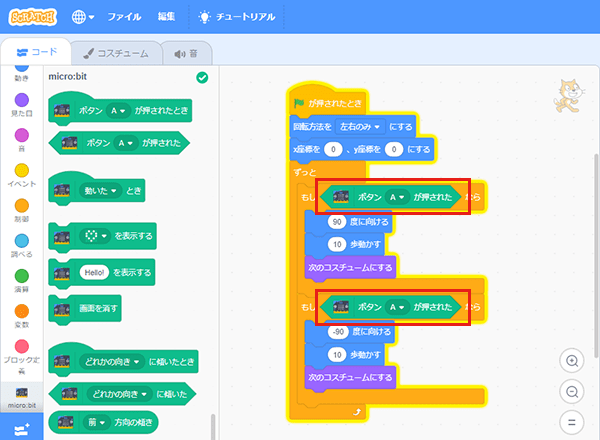The height and width of the screenshot is (440, 600).
Task: Zoom in the workspace
Action: pyautogui.click(x=572, y=360)
